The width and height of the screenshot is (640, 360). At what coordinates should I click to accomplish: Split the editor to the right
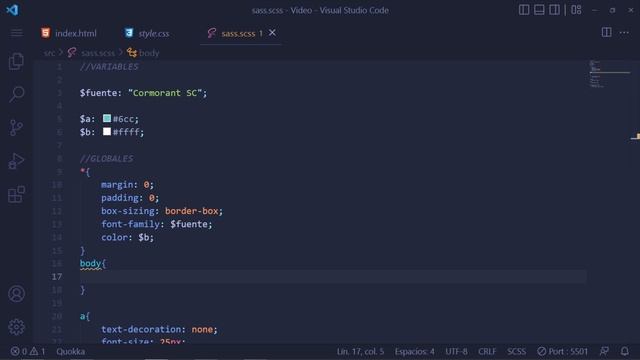607,32
